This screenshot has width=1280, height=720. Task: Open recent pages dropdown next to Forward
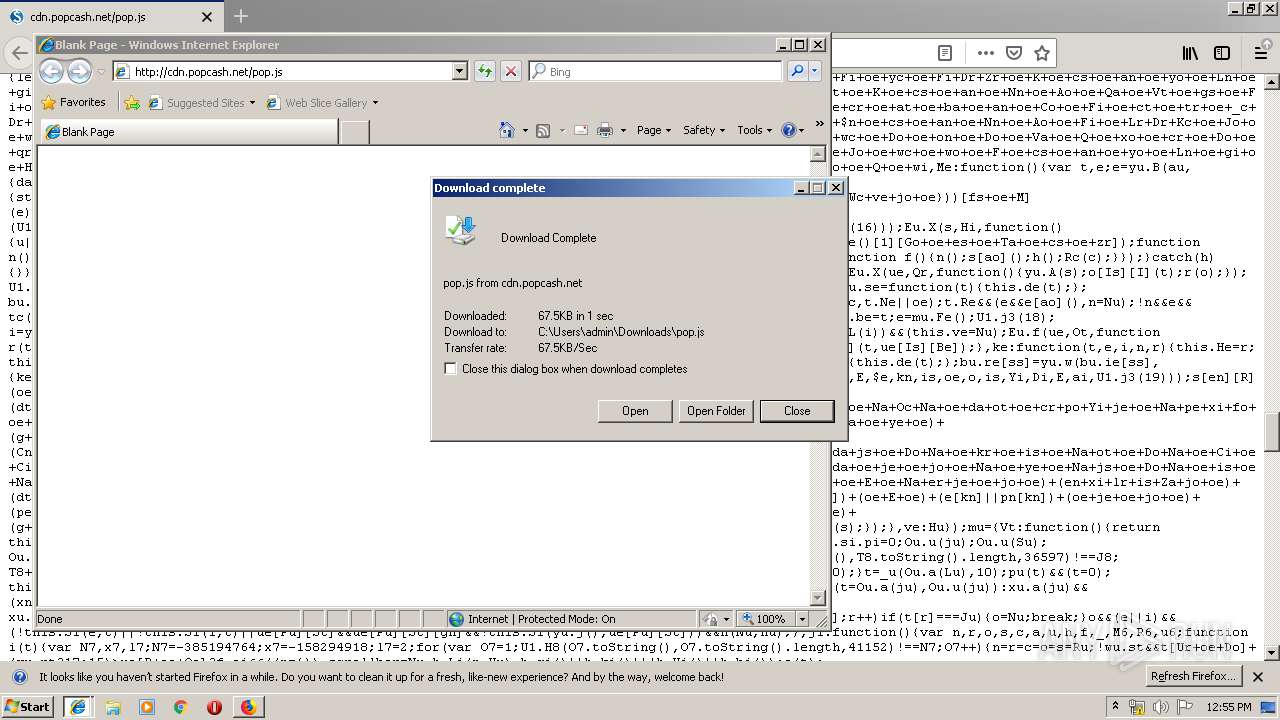(x=101, y=72)
